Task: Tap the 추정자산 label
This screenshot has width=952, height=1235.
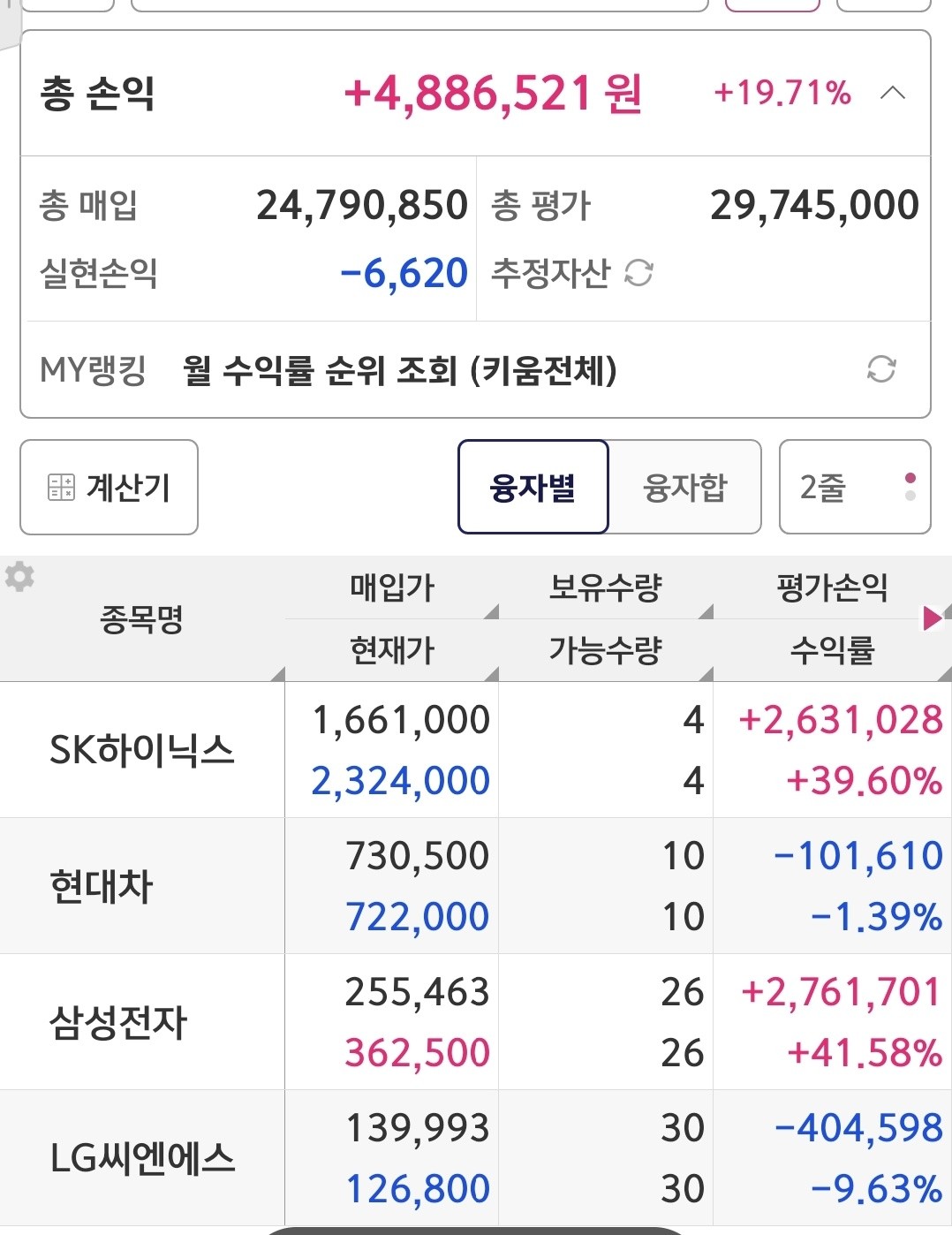Action: click(550, 273)
